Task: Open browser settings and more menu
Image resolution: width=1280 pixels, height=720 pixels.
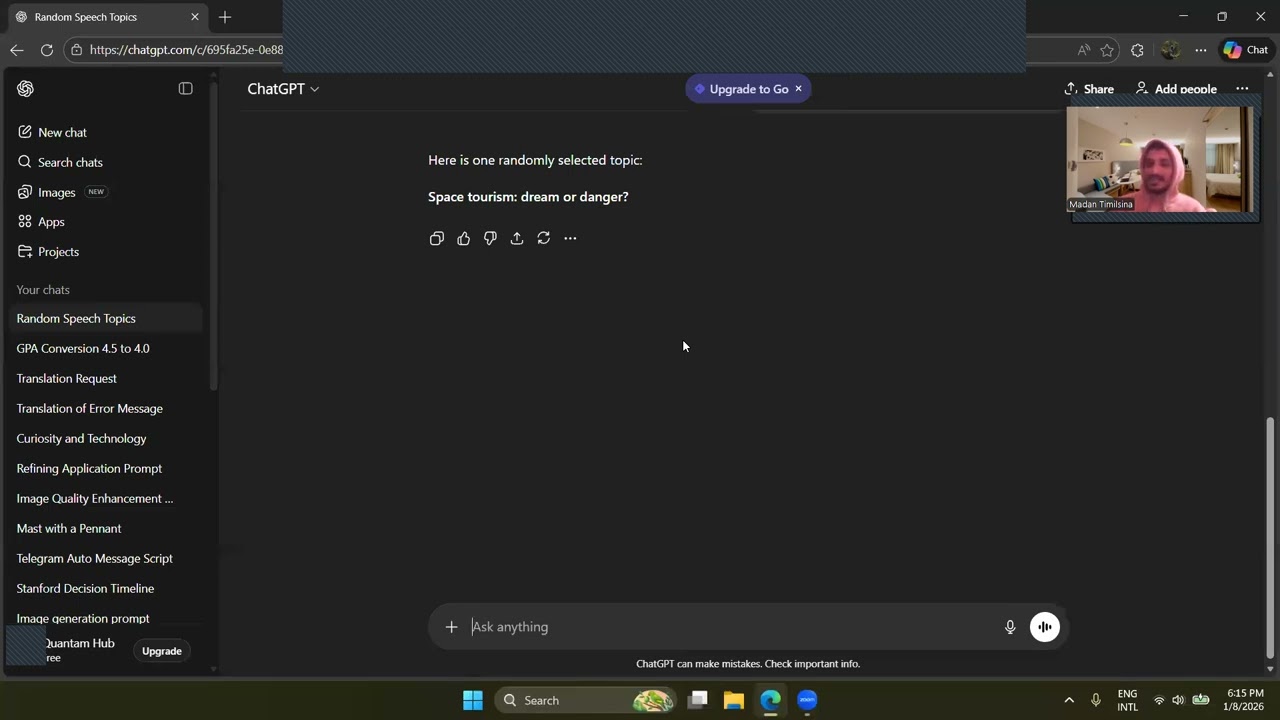Action: (x=1201, y=50)
